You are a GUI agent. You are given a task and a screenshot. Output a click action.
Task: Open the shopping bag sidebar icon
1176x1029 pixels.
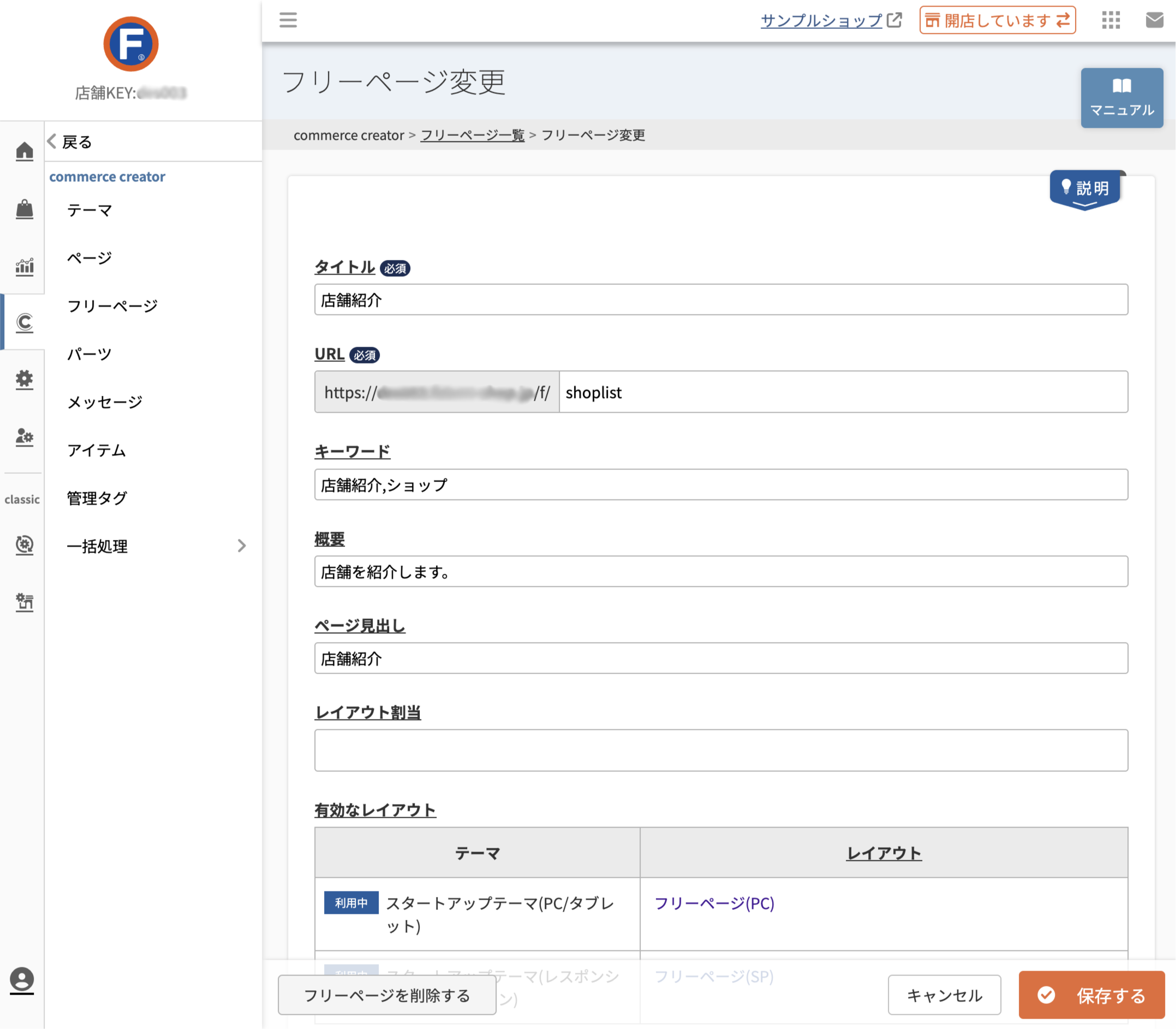click(24, 209)
